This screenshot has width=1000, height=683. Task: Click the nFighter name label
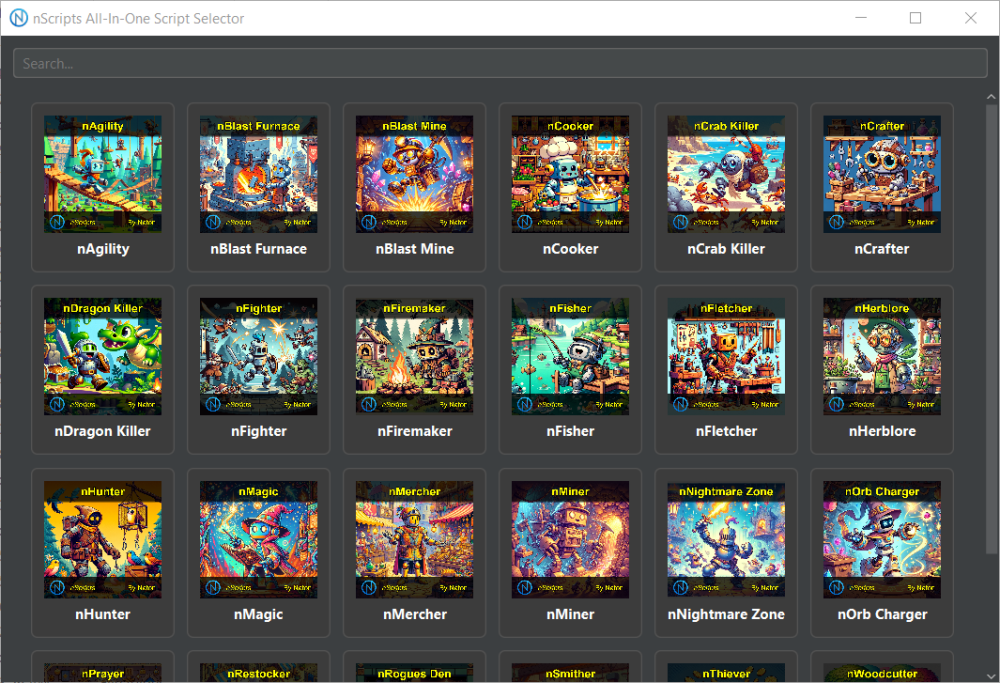coord(258,432)
